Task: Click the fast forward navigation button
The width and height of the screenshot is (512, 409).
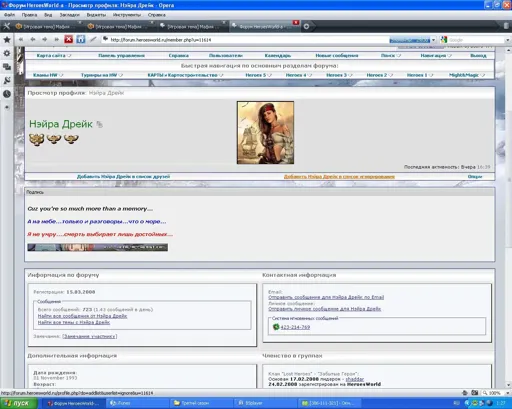Action: [x=57, y=39]
